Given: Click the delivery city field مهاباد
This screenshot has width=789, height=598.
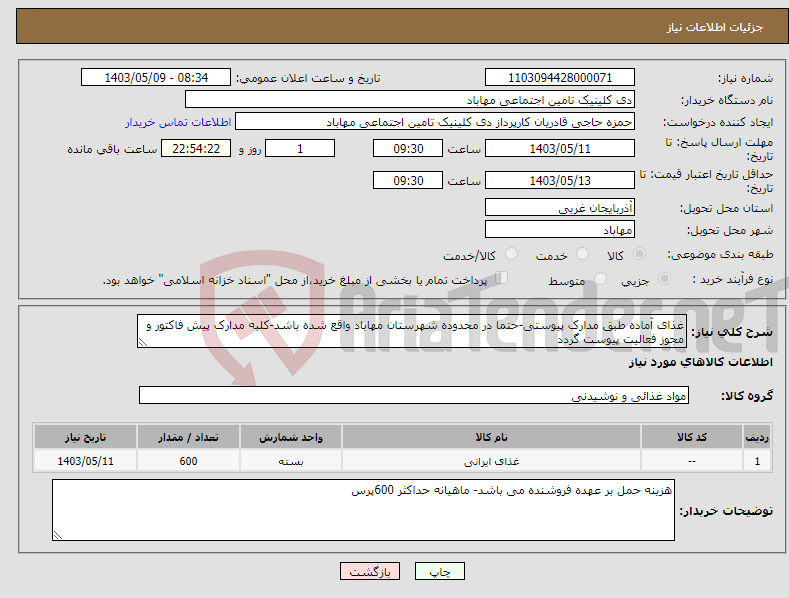Looking at the screenshot, I should click(560, 230).
